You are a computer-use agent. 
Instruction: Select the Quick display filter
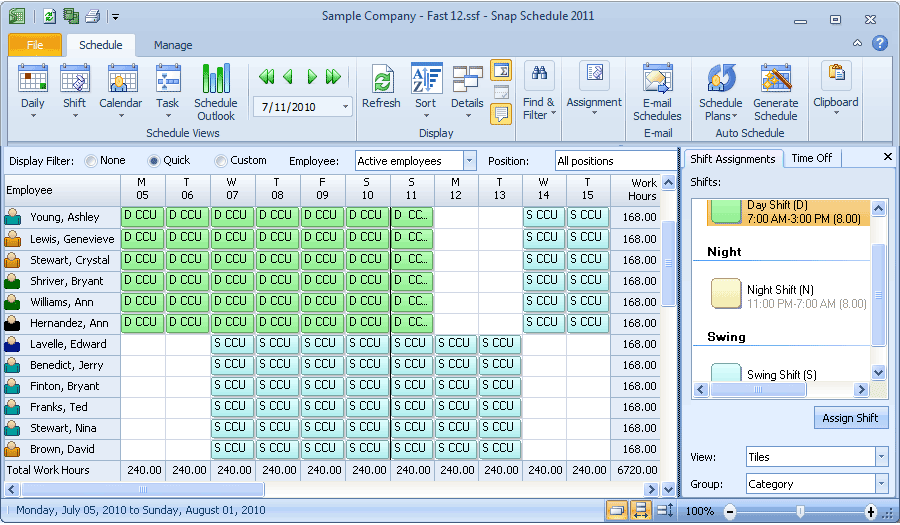[153, 161]
